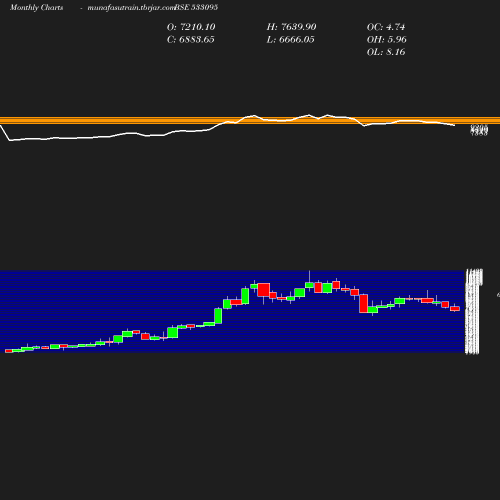Click the candlestick price axis labels column
The height and width of the screenshot is (500, 500).
[473, 312]
